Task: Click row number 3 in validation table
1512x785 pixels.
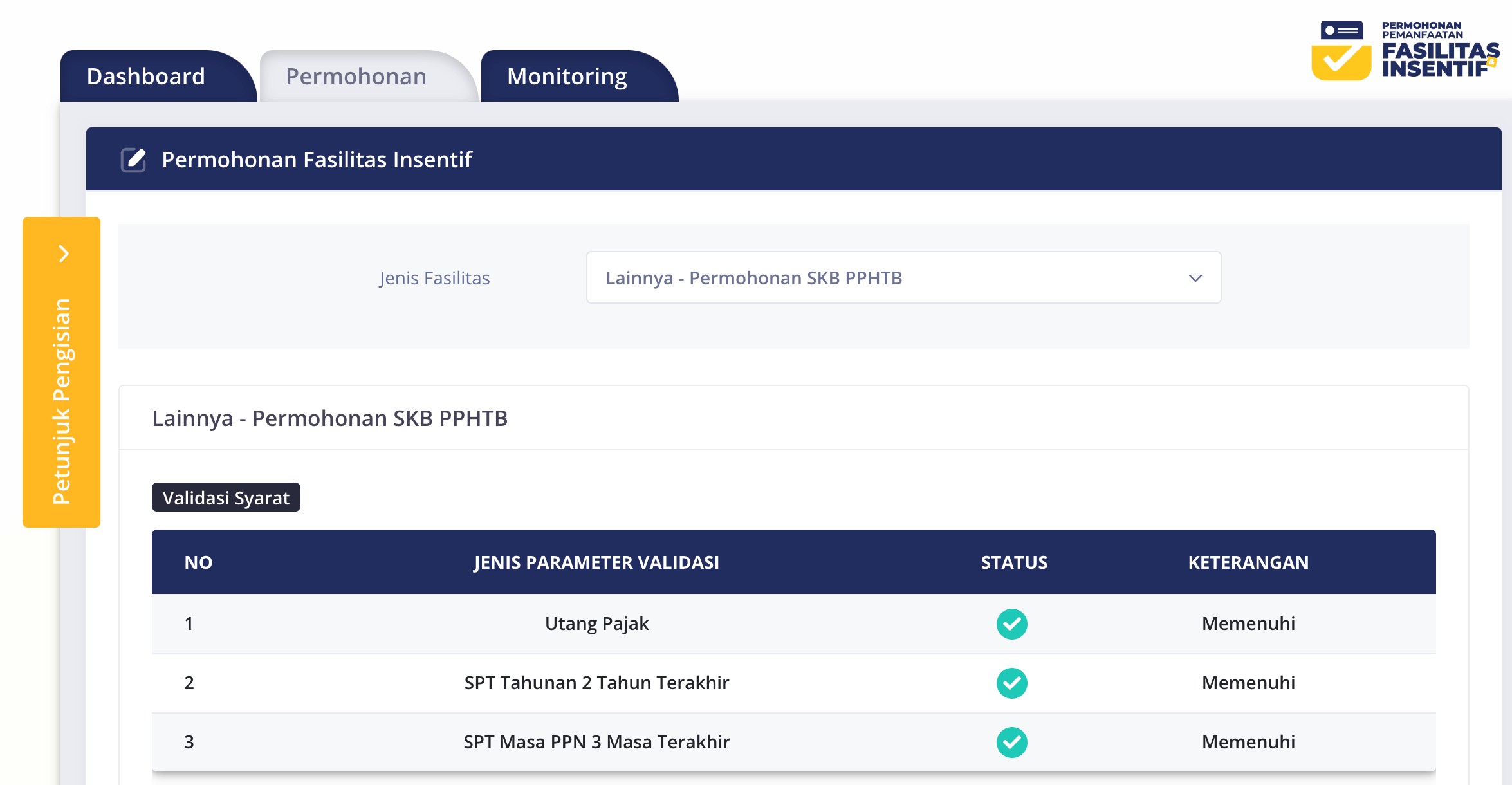Action: click(x=189, y=742)
